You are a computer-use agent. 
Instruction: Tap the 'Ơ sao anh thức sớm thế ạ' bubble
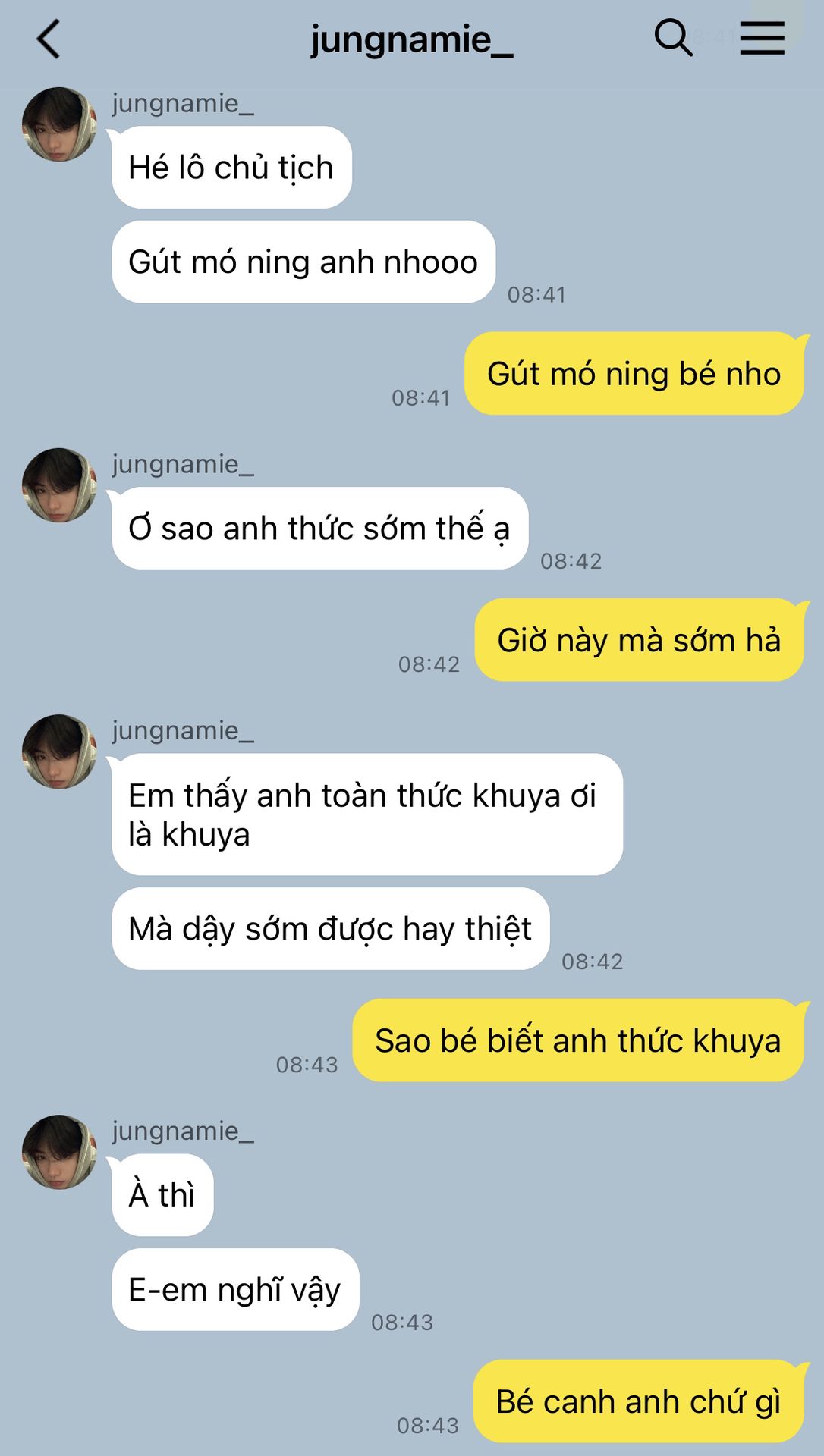[x=319, y=528]
